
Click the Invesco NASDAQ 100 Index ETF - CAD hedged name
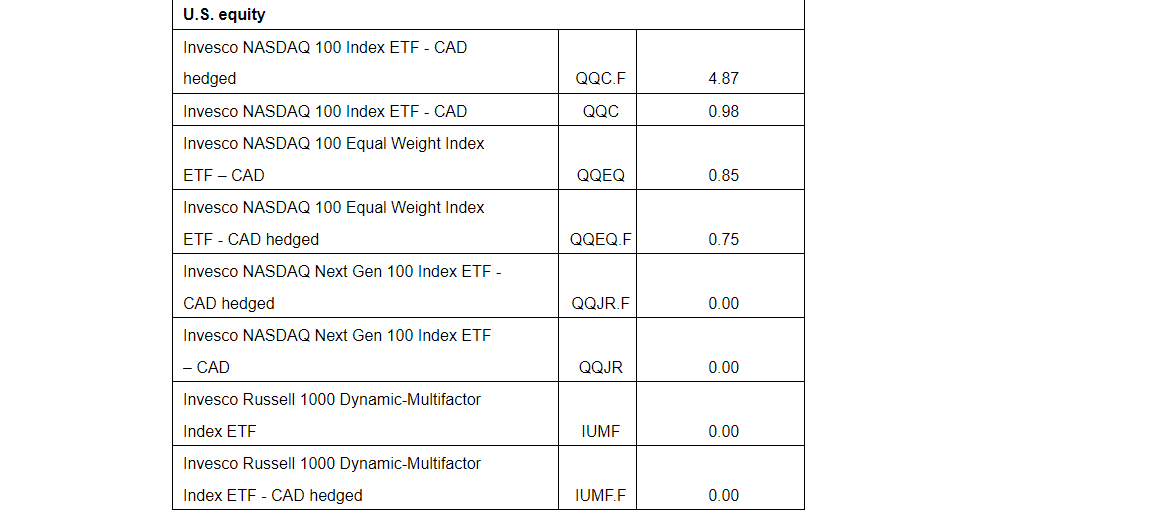click(325, 62)
